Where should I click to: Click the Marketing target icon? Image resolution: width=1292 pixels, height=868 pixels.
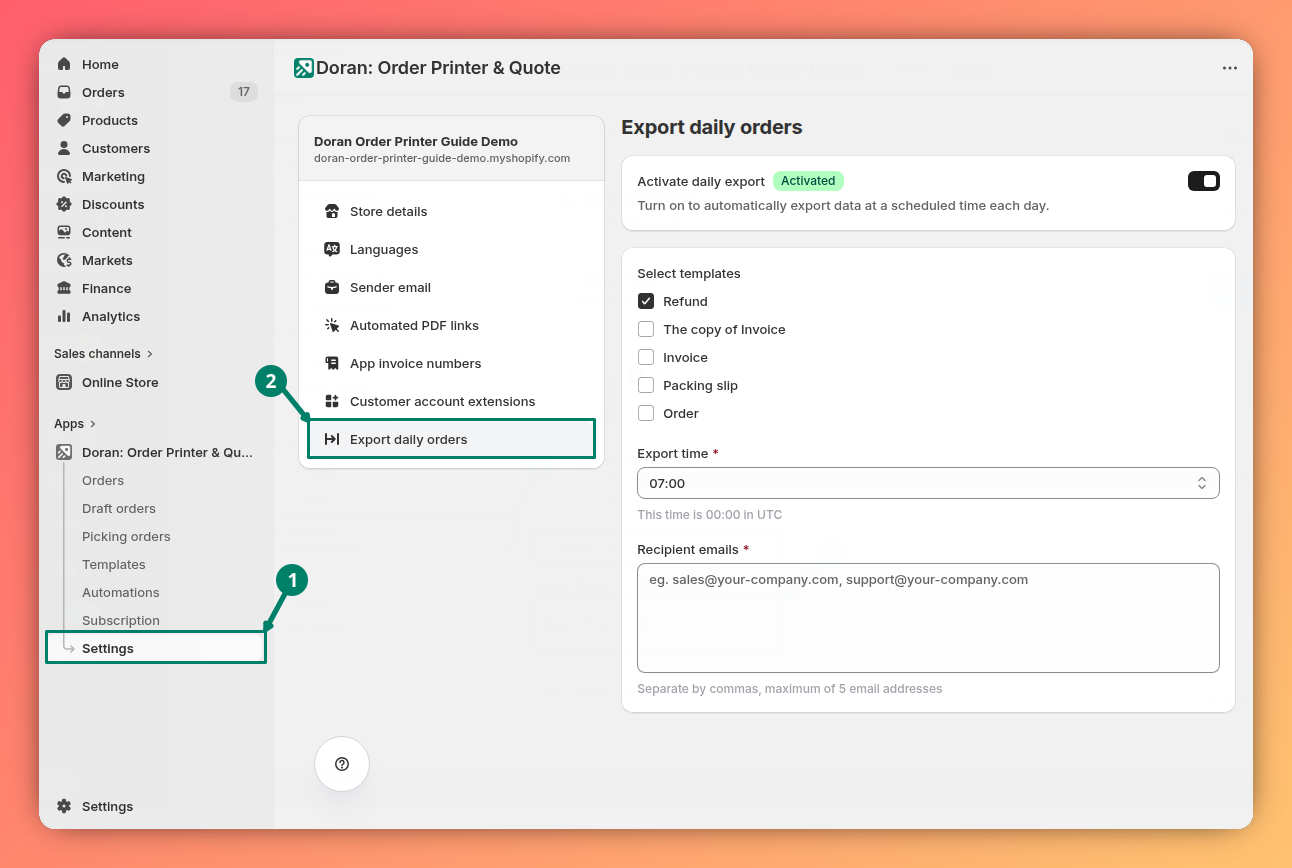coord(64,176)
